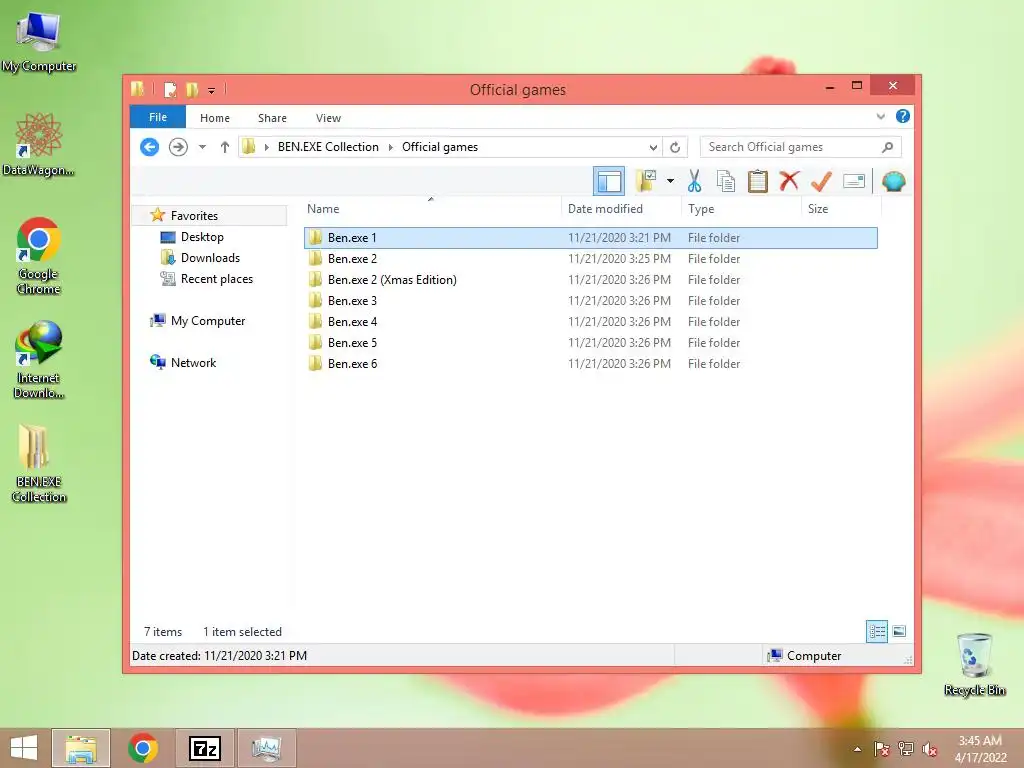The height and width of the screenshot is (768, 1024).
Task: Open the recent locations dropdown
Action: [202, 147]
